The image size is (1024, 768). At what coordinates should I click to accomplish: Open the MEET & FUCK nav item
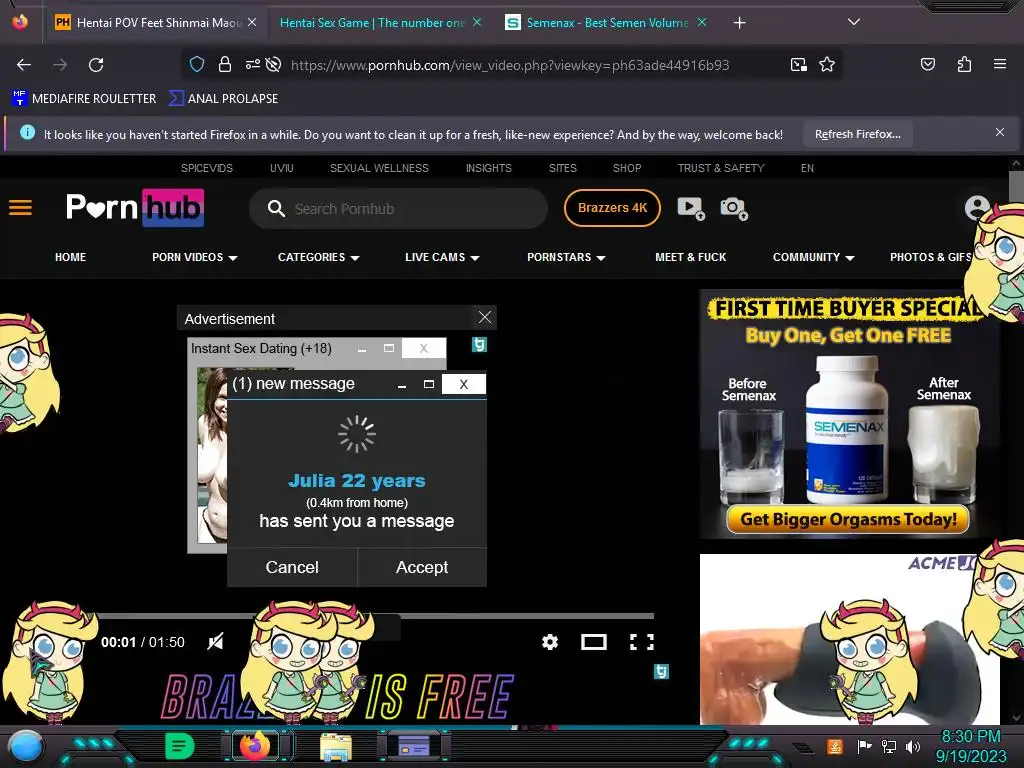pyautogui.click(x=690, y=257)
